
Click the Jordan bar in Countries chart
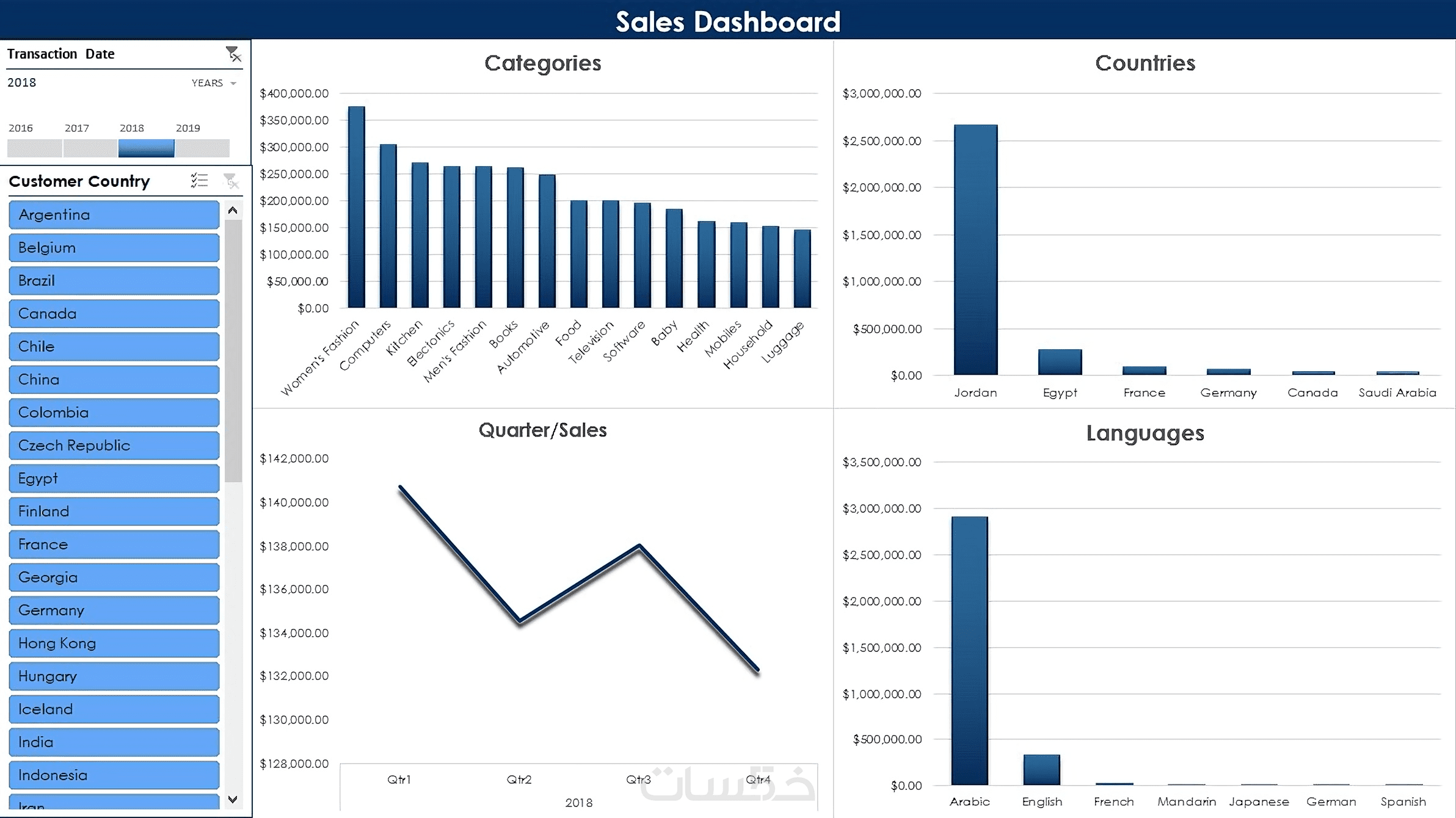pos(975,250)
